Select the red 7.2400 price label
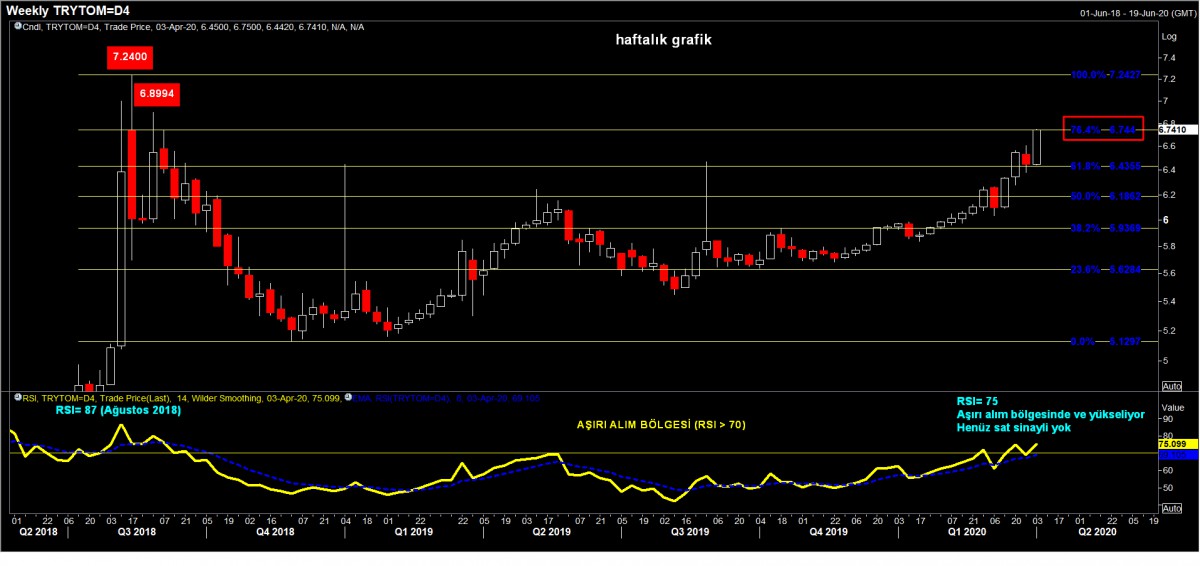 [x=129, y=58]
